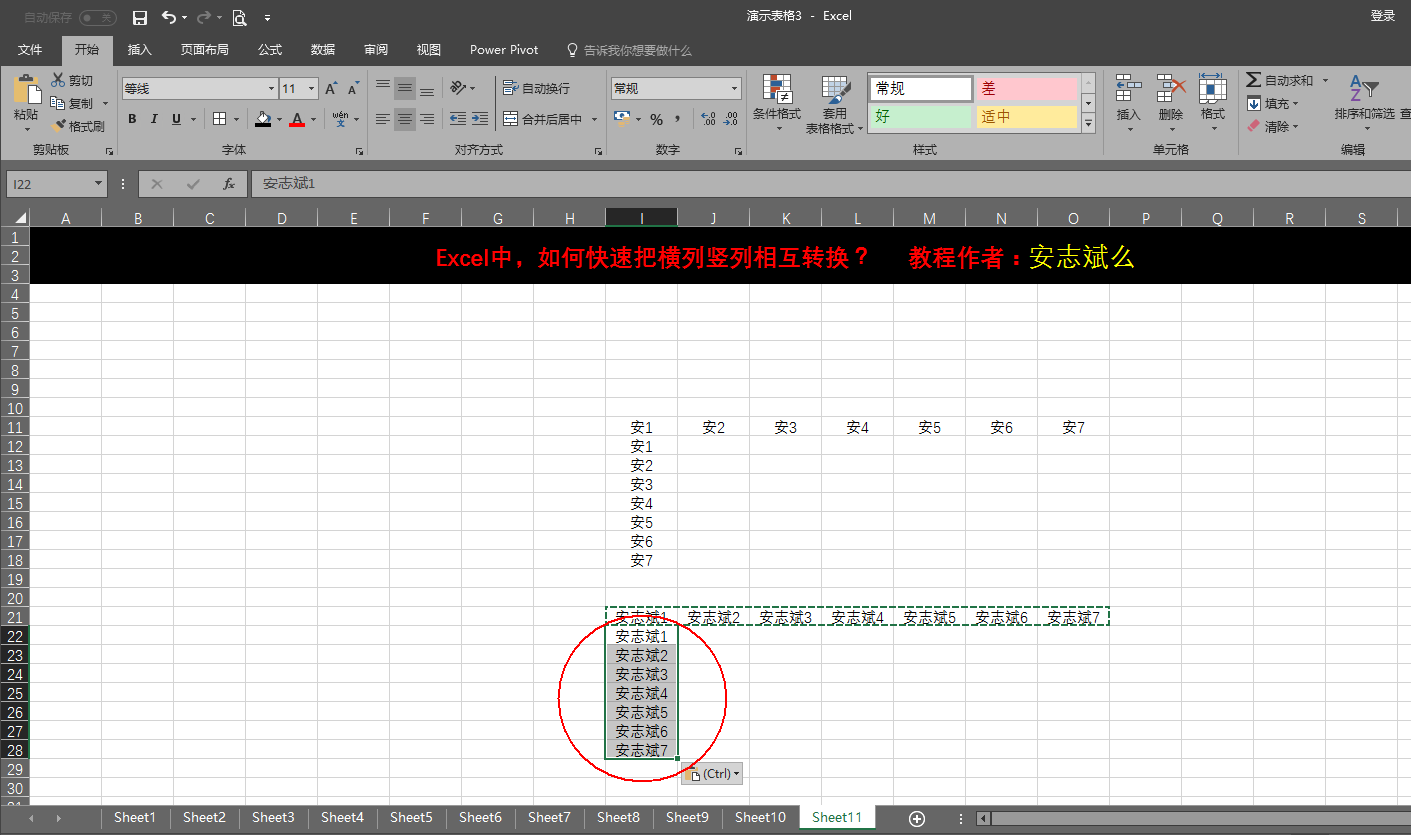Open Conditional Formatting (条件格式)

pos(777,100)
